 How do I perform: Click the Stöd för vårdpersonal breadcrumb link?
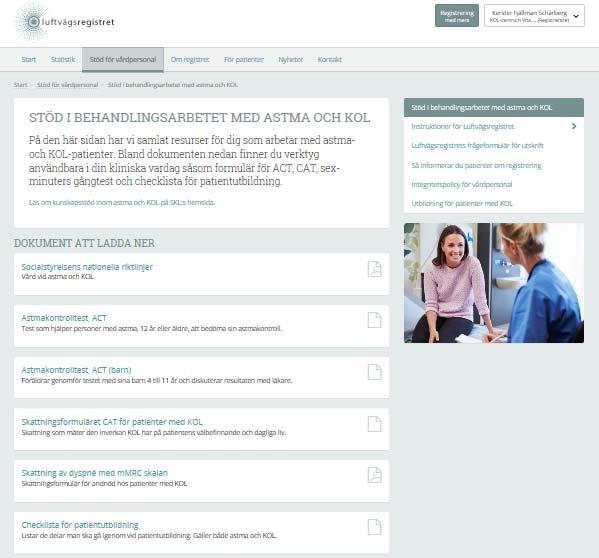click(68, 85)
